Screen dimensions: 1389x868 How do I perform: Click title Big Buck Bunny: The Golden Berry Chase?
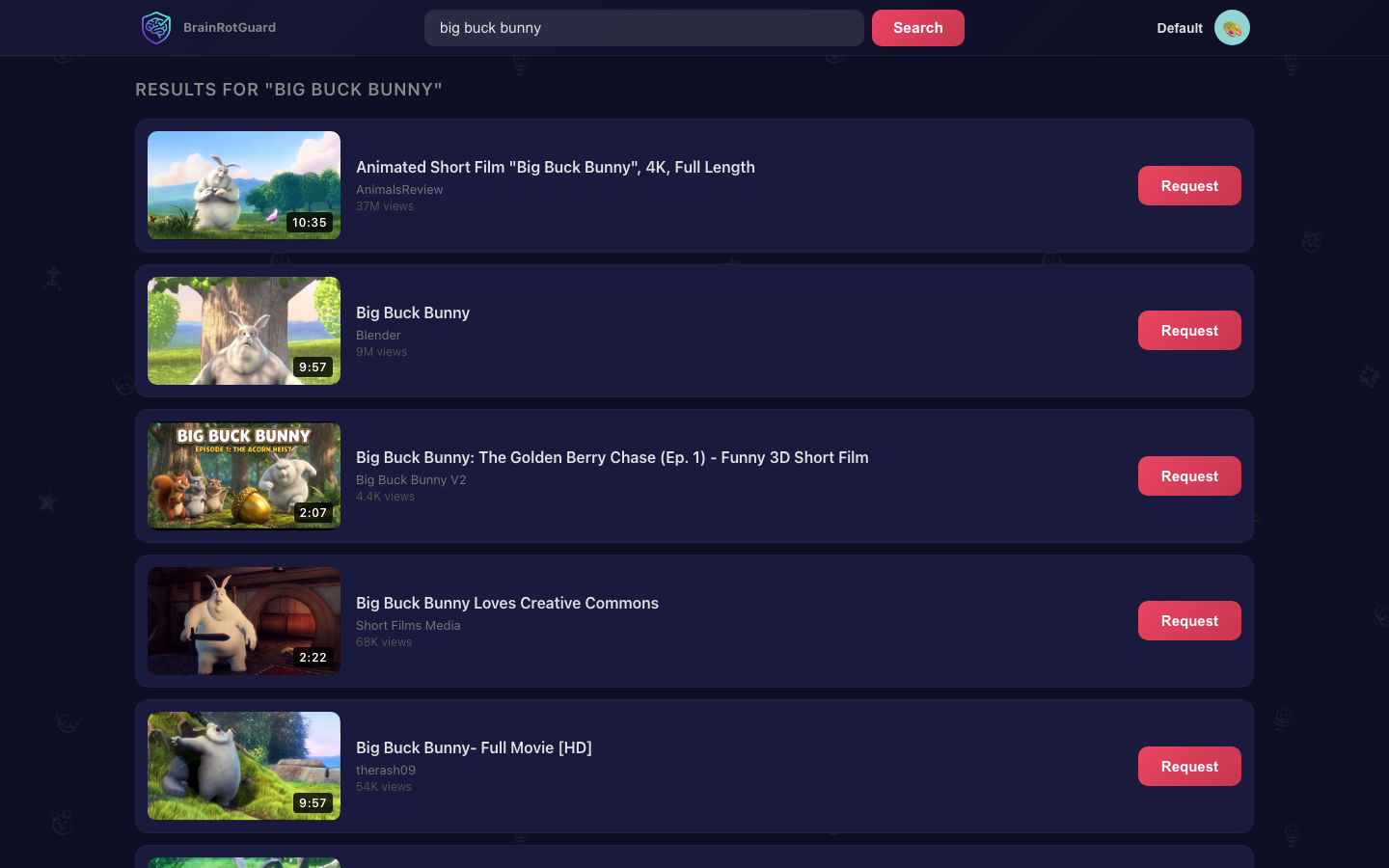(613, 457)
